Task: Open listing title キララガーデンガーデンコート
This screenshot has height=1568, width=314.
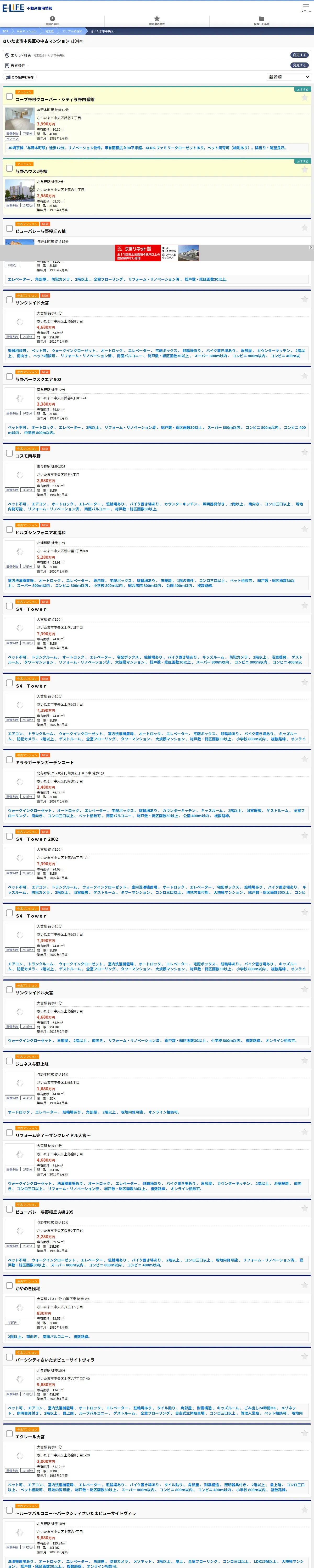Action: [x=44, y=763]
